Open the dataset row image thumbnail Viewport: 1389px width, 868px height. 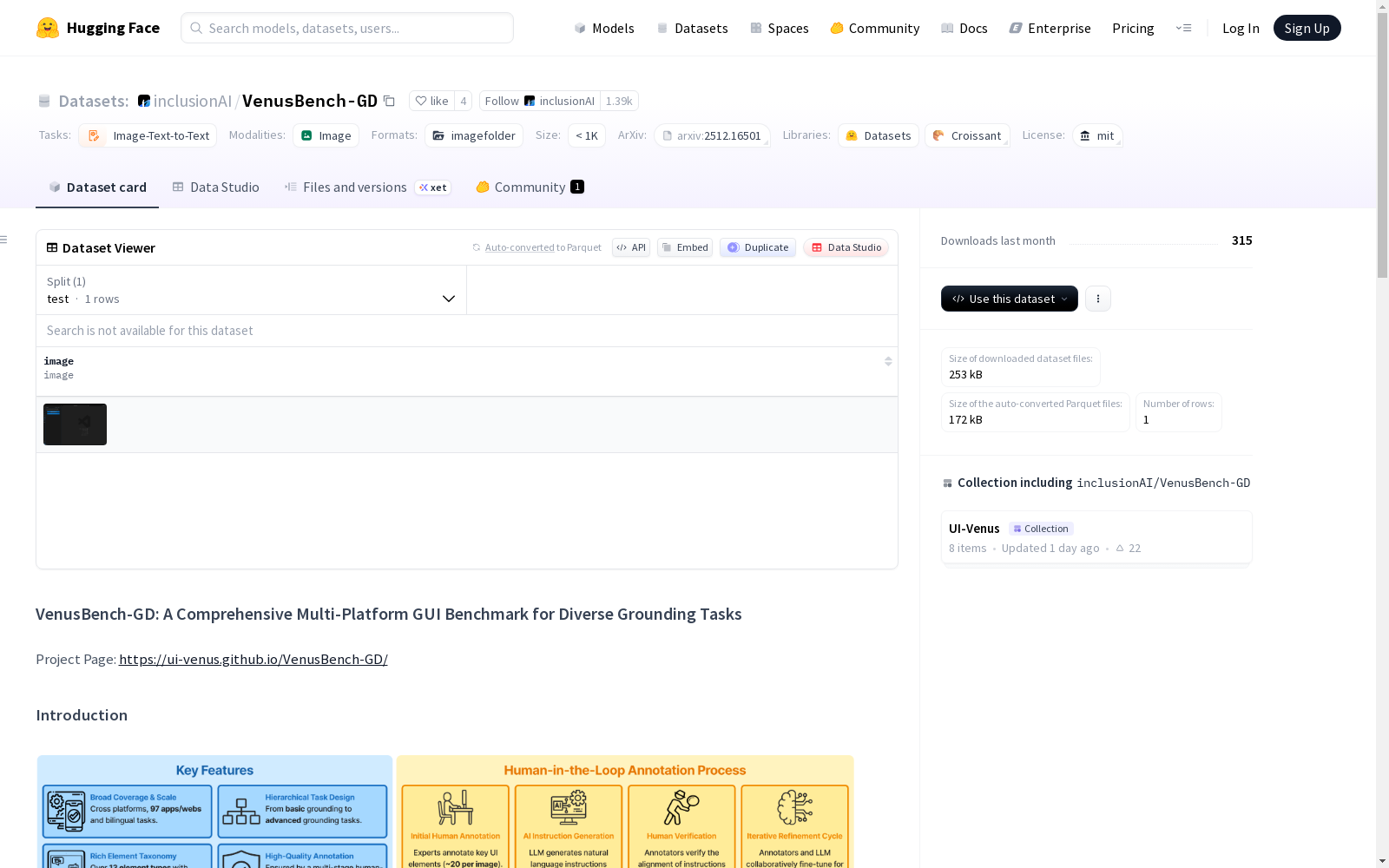coord(76,424)
